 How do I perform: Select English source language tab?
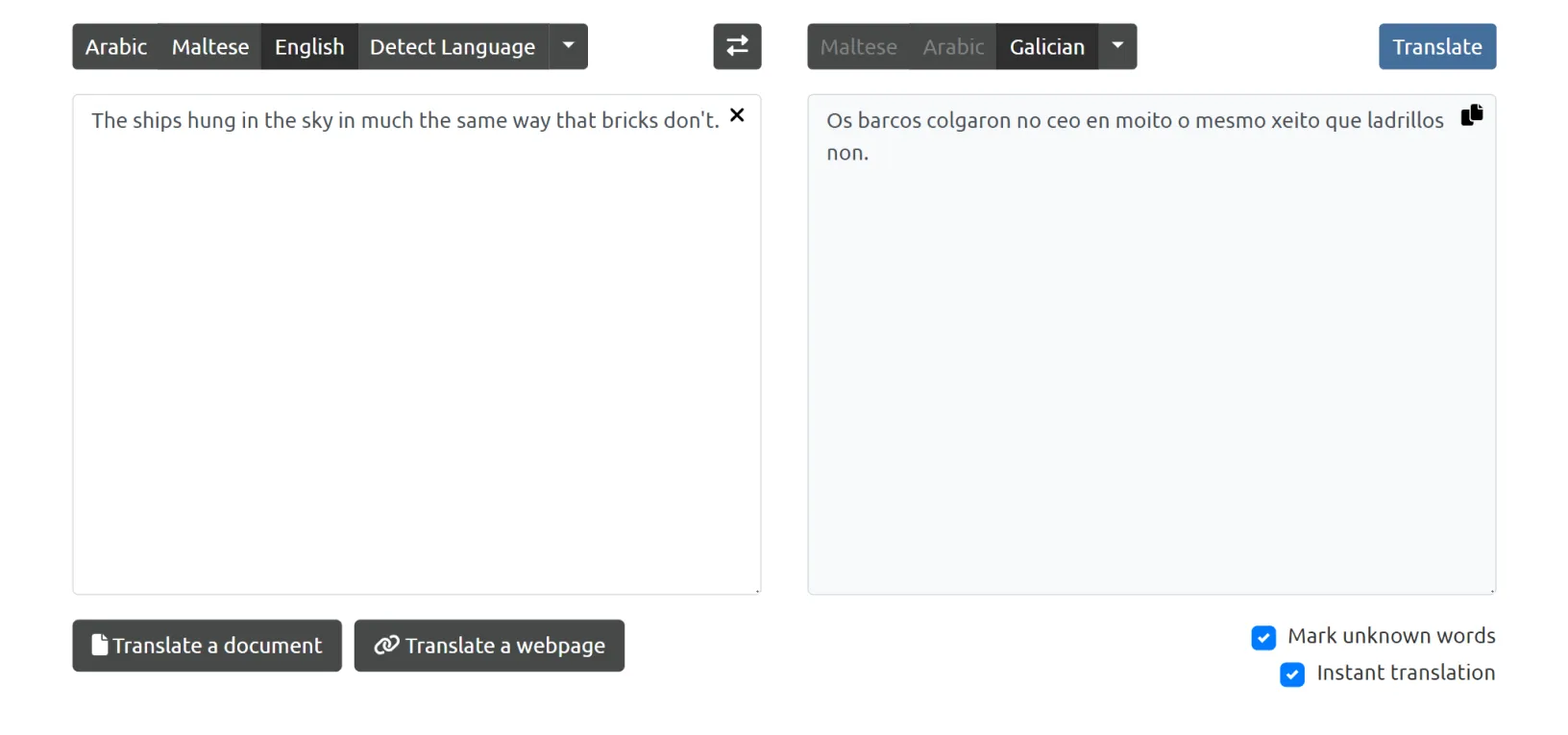tap(309, 46)
